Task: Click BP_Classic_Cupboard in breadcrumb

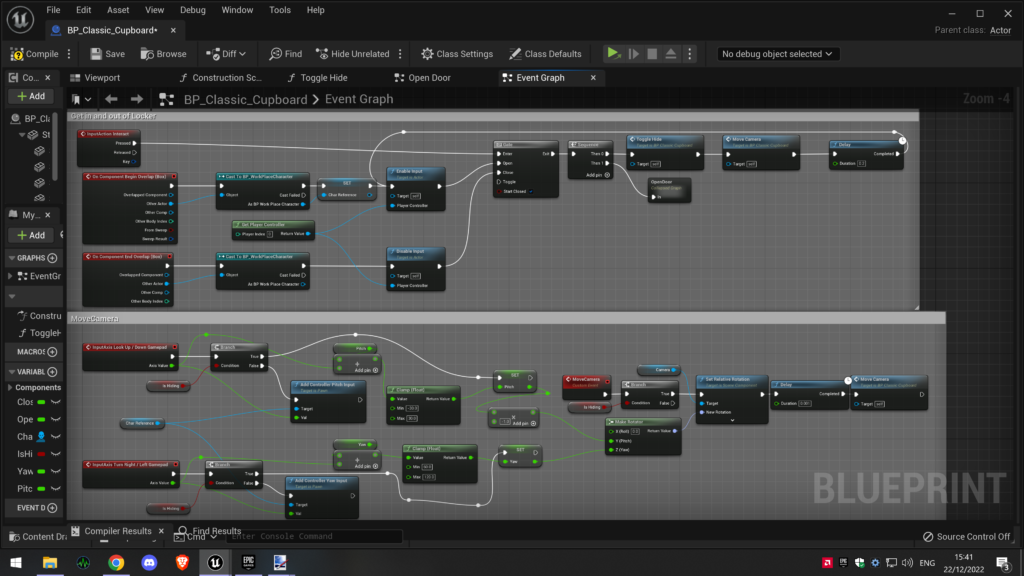Action: [x=246, y=99]
